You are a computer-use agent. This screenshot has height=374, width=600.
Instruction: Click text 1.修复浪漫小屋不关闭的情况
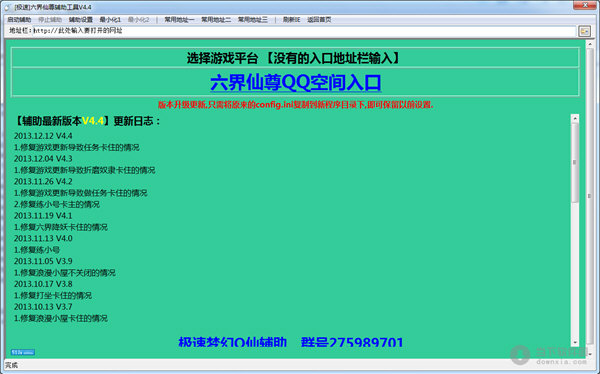[x=65, y=273]
